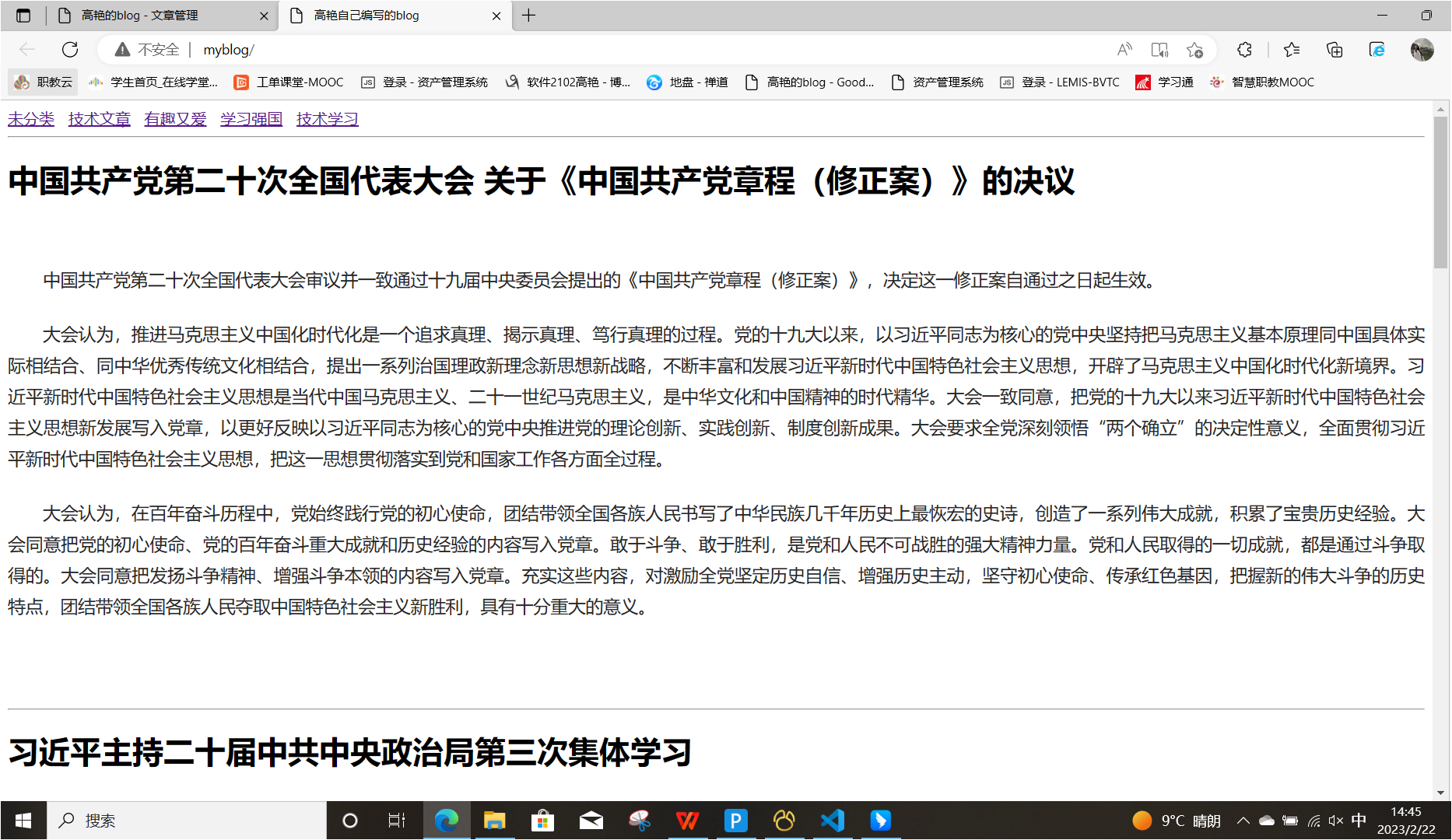Image resolution: width=1452 pixels, height=840 pixels.
Task: Open 软件2102高艳 bookmark
Action: [567, 82]
